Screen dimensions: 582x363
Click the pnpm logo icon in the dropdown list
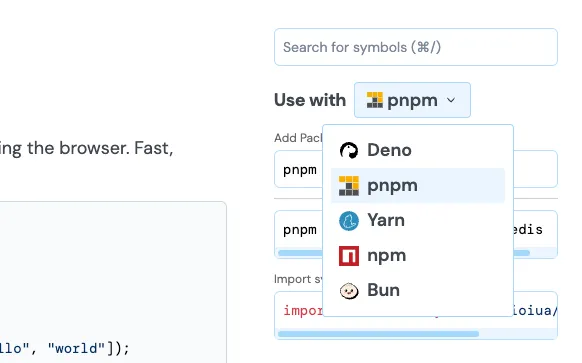[349, 186]
